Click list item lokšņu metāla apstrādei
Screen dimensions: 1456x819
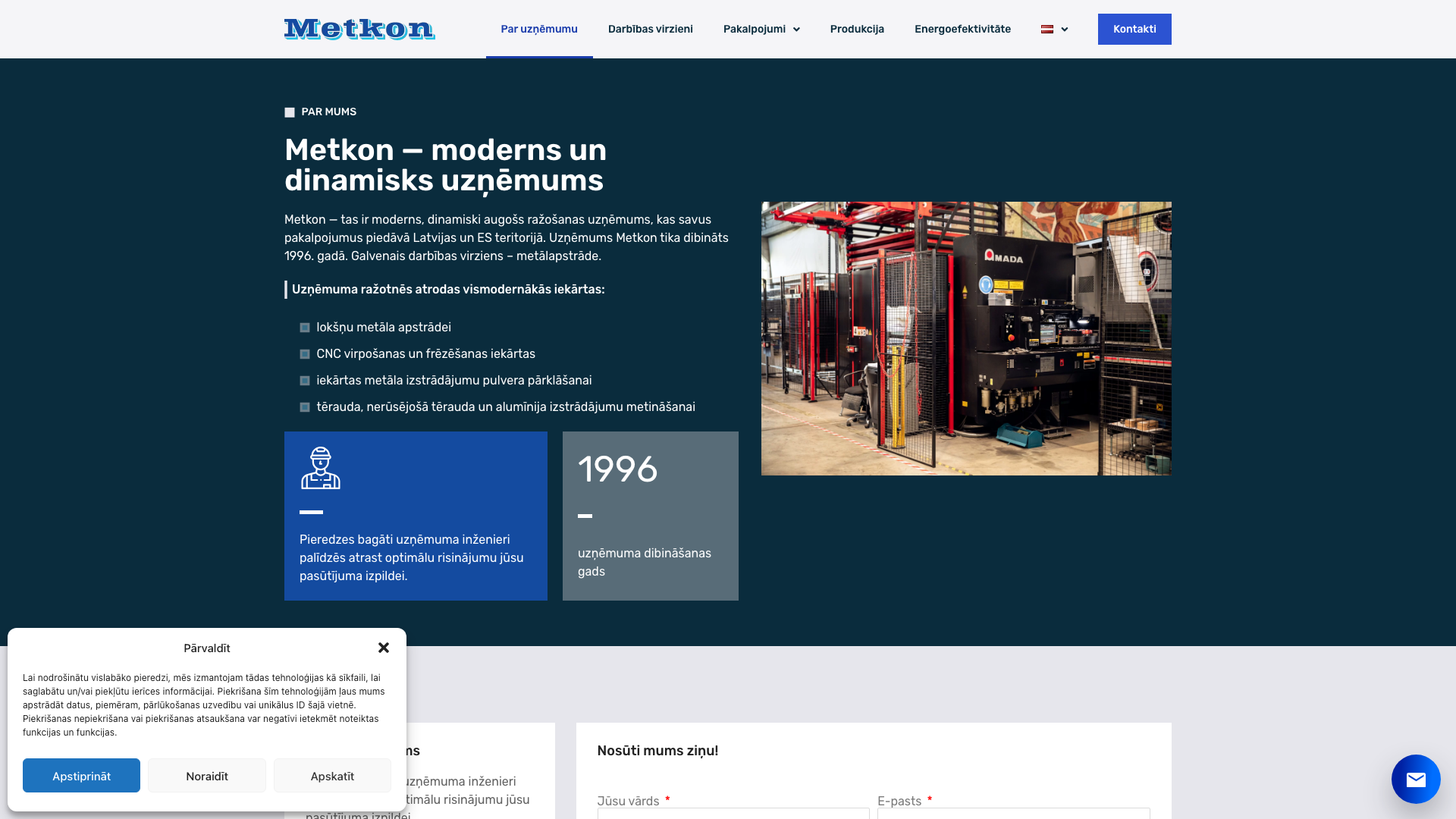384,327
